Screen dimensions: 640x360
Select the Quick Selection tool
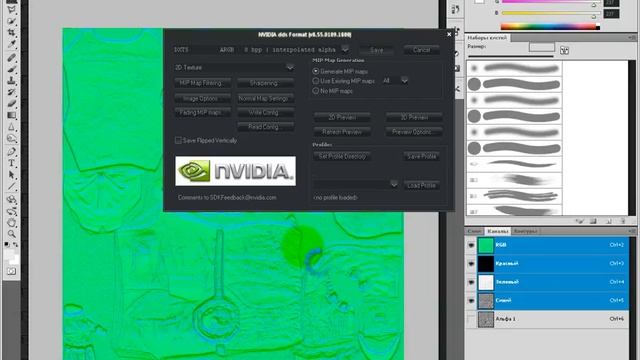[x=11, y=21]
